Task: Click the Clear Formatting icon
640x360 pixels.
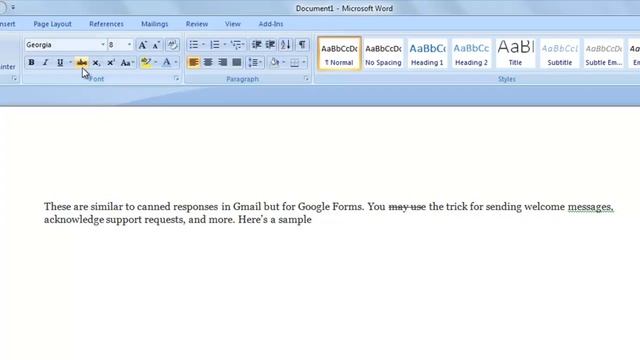Action: (x=173, y=45)
